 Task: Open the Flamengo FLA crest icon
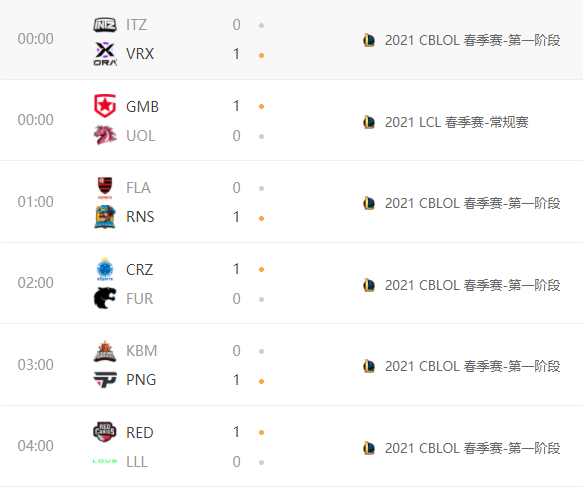105,188
